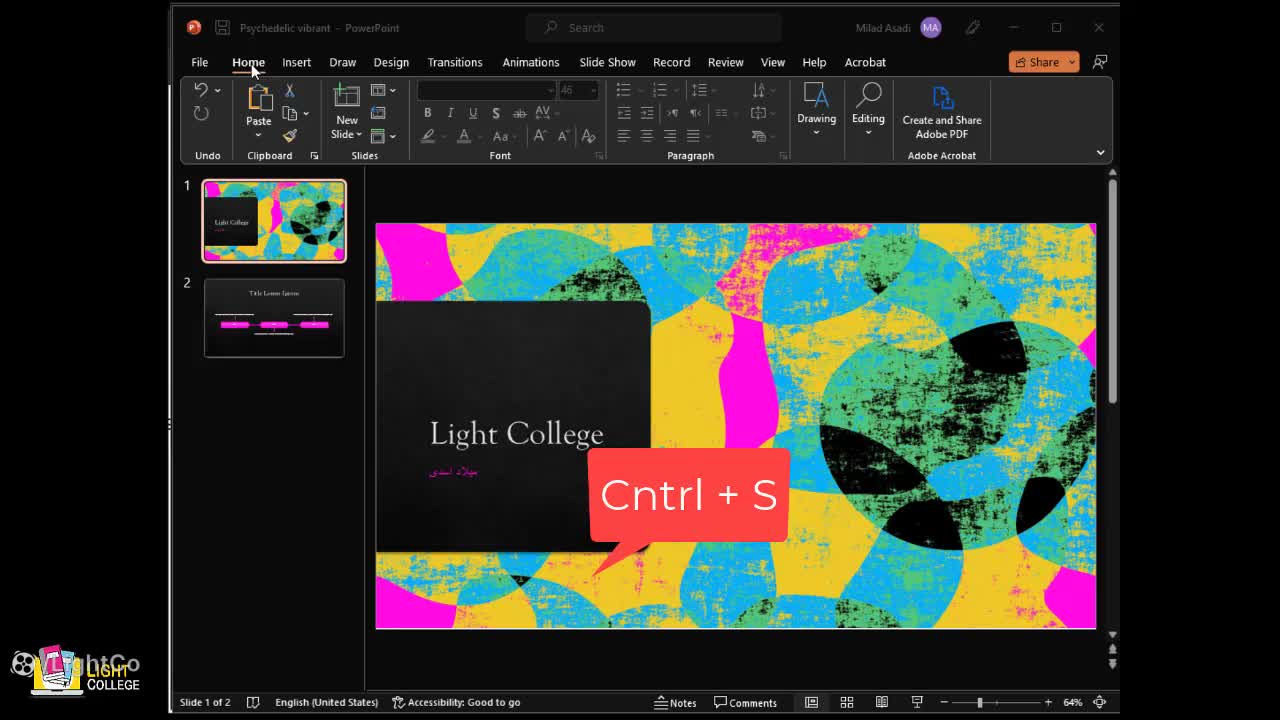
Task: Open the Design tab
Action: [391, 62]
